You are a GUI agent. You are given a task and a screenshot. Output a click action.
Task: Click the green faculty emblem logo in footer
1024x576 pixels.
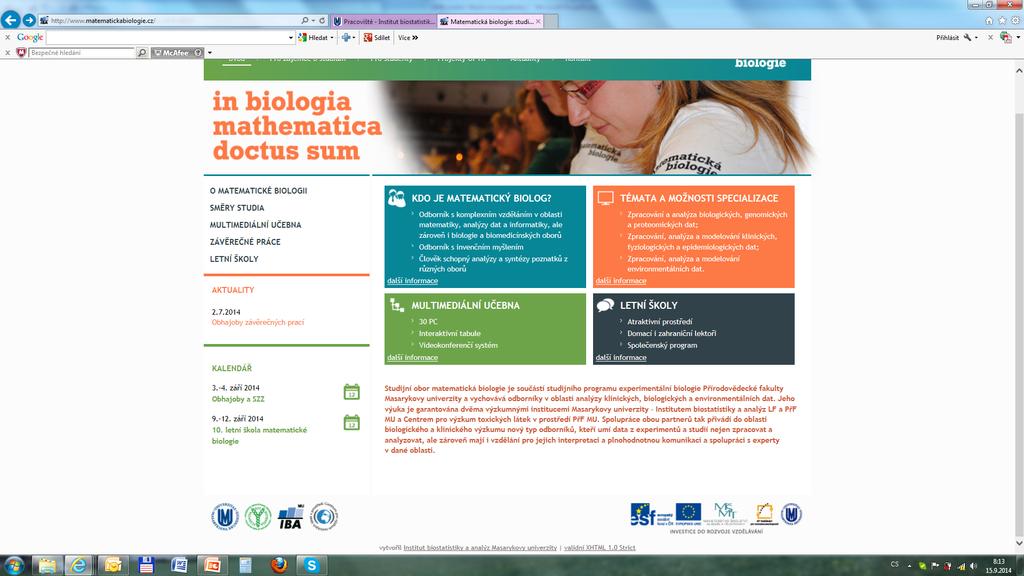[x=258, y=517]
